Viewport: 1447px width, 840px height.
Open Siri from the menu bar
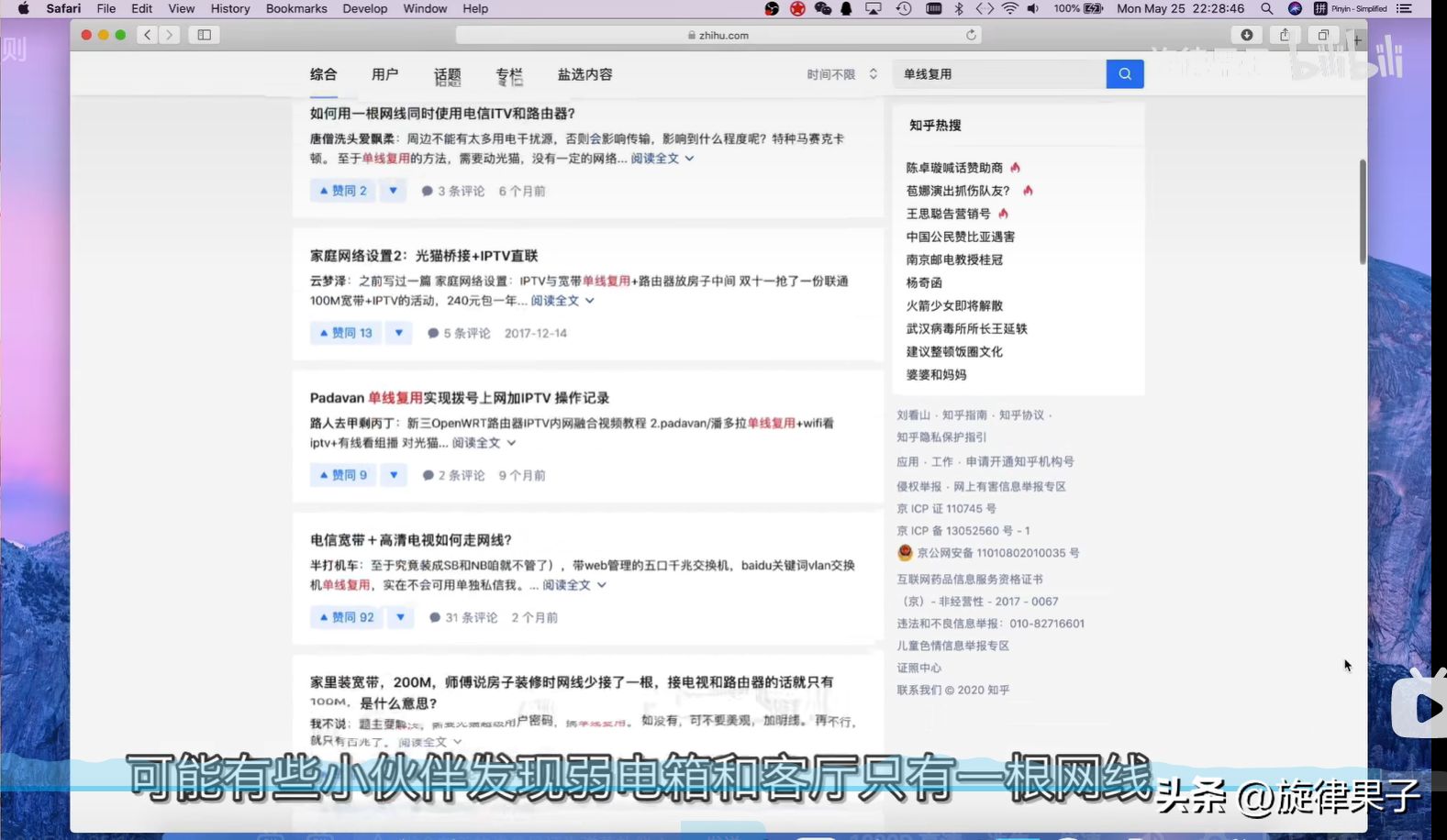1295,8
